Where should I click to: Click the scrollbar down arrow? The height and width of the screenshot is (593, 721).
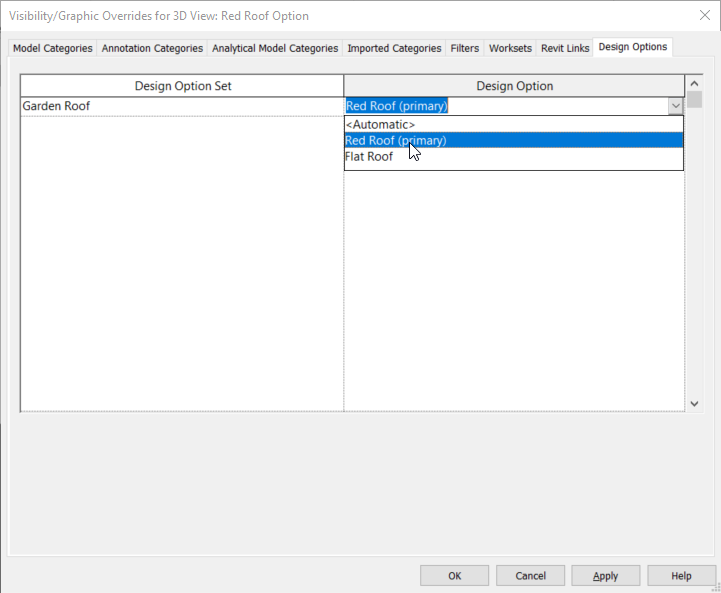pyautogui.click(x=694, y=404)
